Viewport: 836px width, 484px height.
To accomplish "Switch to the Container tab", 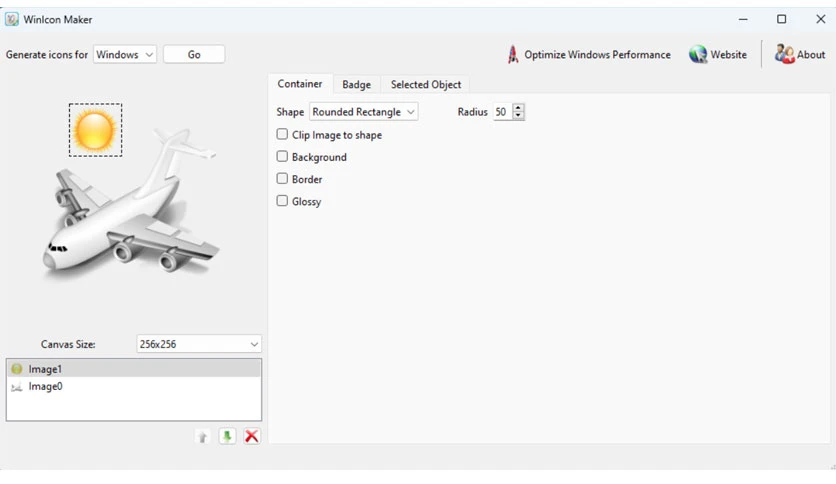I will (x=300, y=84).
